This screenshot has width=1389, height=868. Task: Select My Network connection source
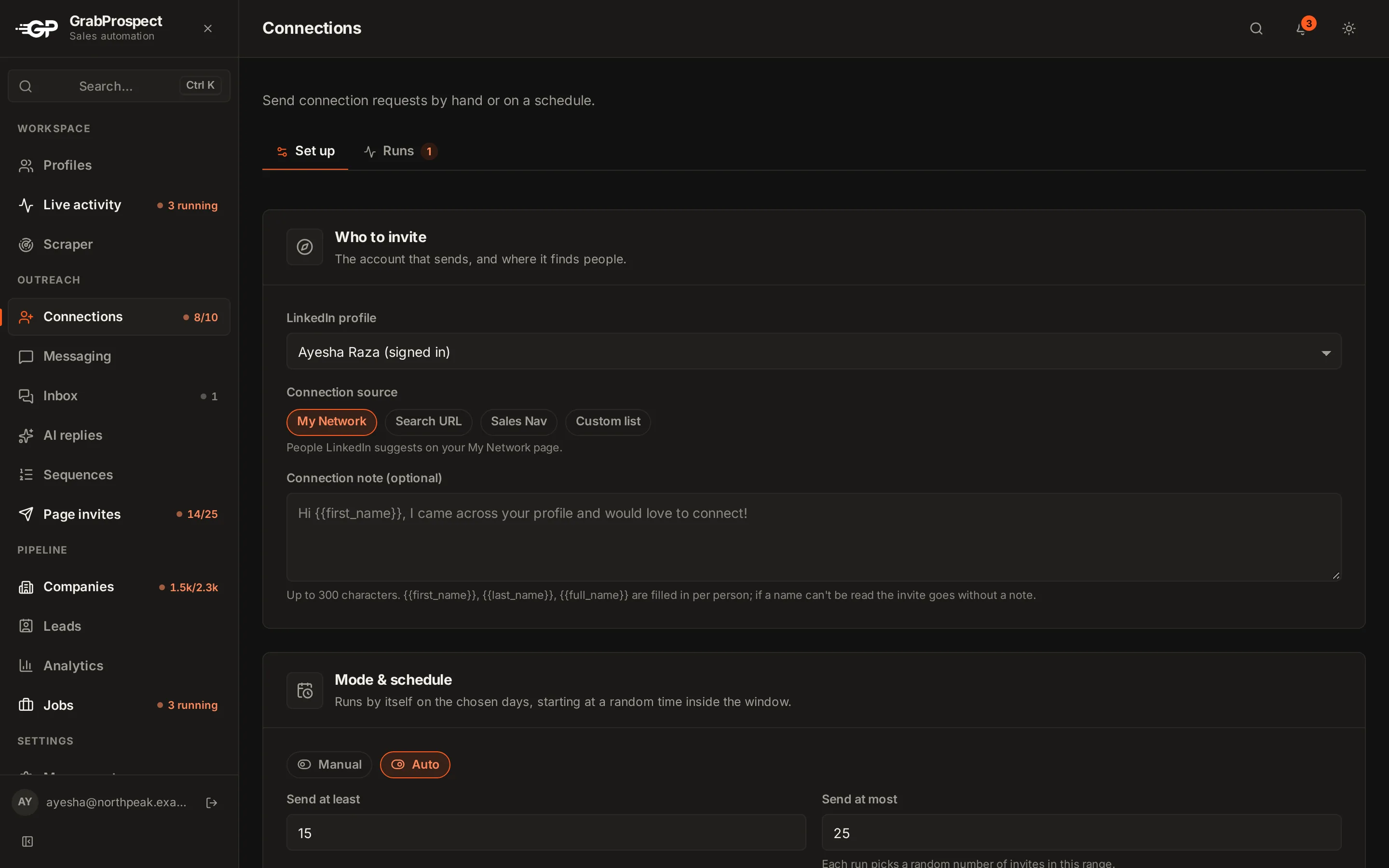[331, 421]
